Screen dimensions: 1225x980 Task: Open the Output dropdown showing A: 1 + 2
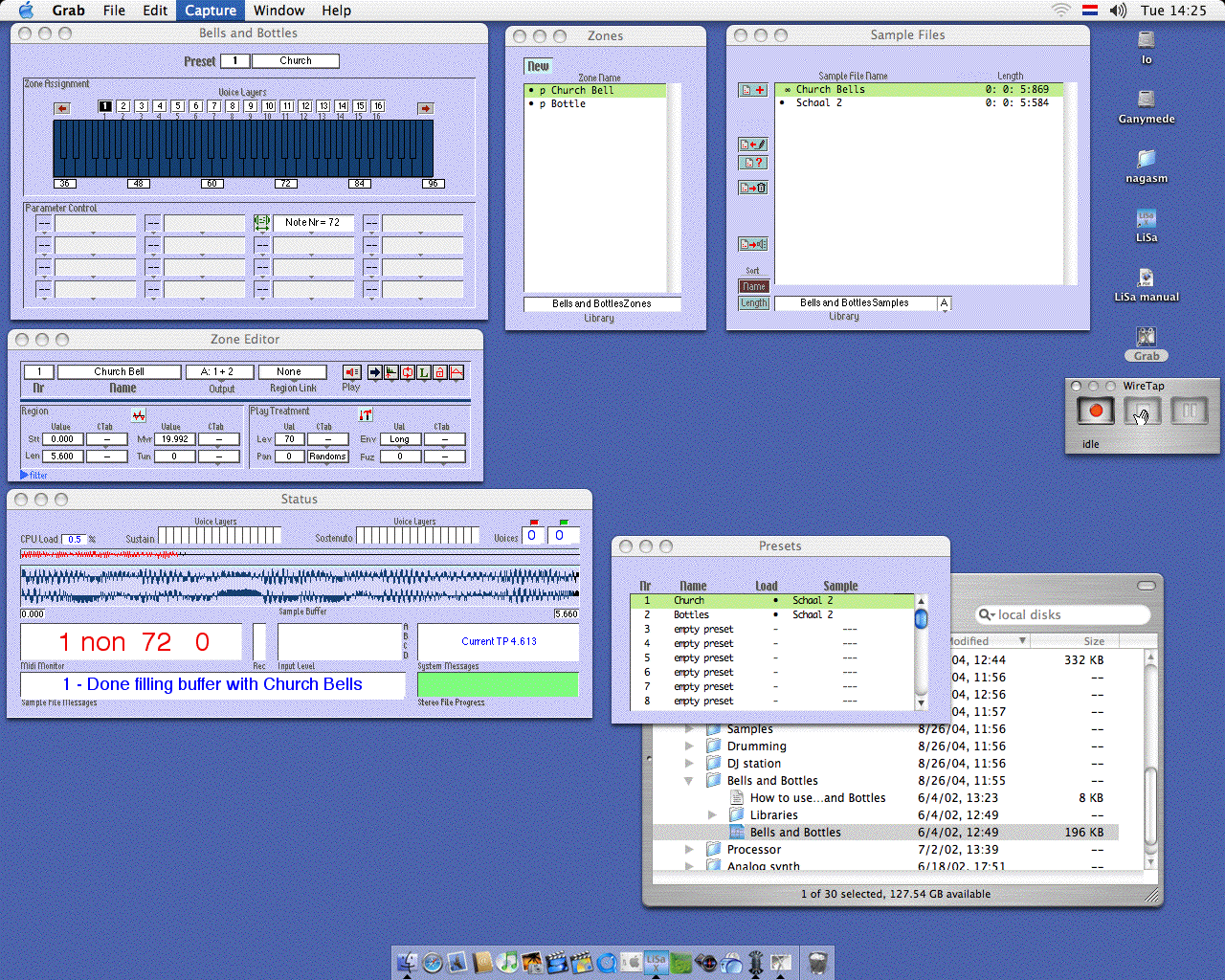(x=220, y=371)
